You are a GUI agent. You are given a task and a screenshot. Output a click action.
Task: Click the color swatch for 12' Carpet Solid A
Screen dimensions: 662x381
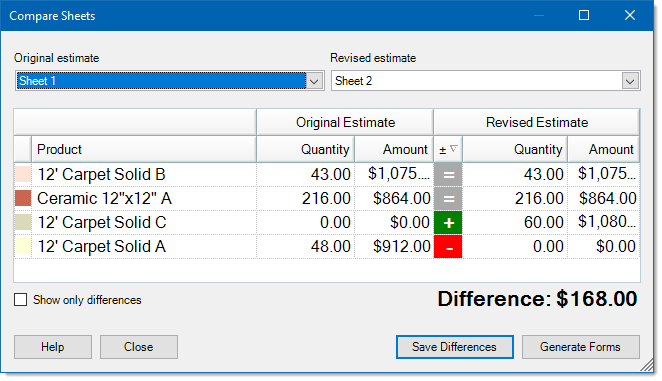coord(23,247)
